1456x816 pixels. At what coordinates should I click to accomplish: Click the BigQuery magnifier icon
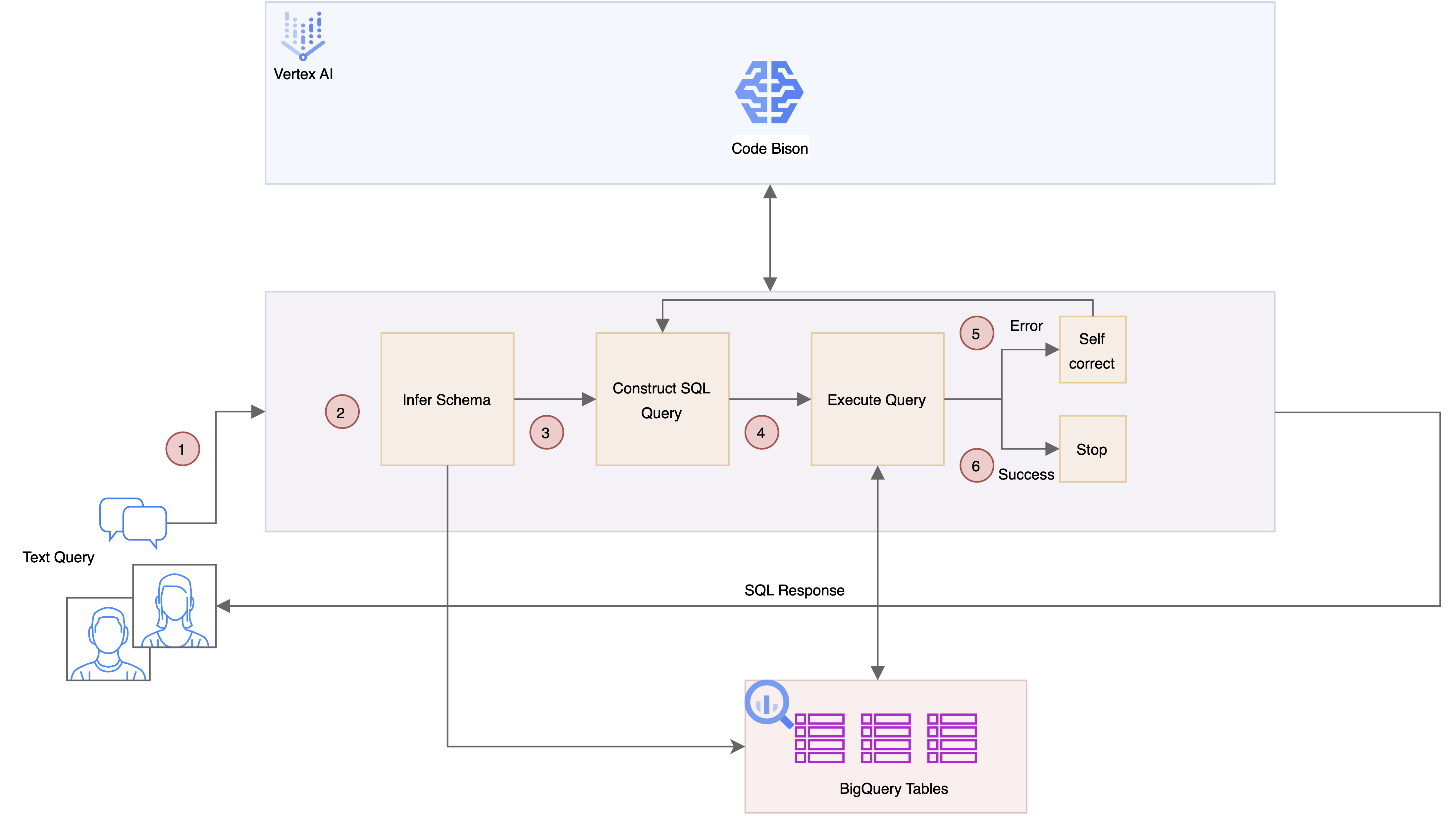pyautogui.click(x=767, y=704)
